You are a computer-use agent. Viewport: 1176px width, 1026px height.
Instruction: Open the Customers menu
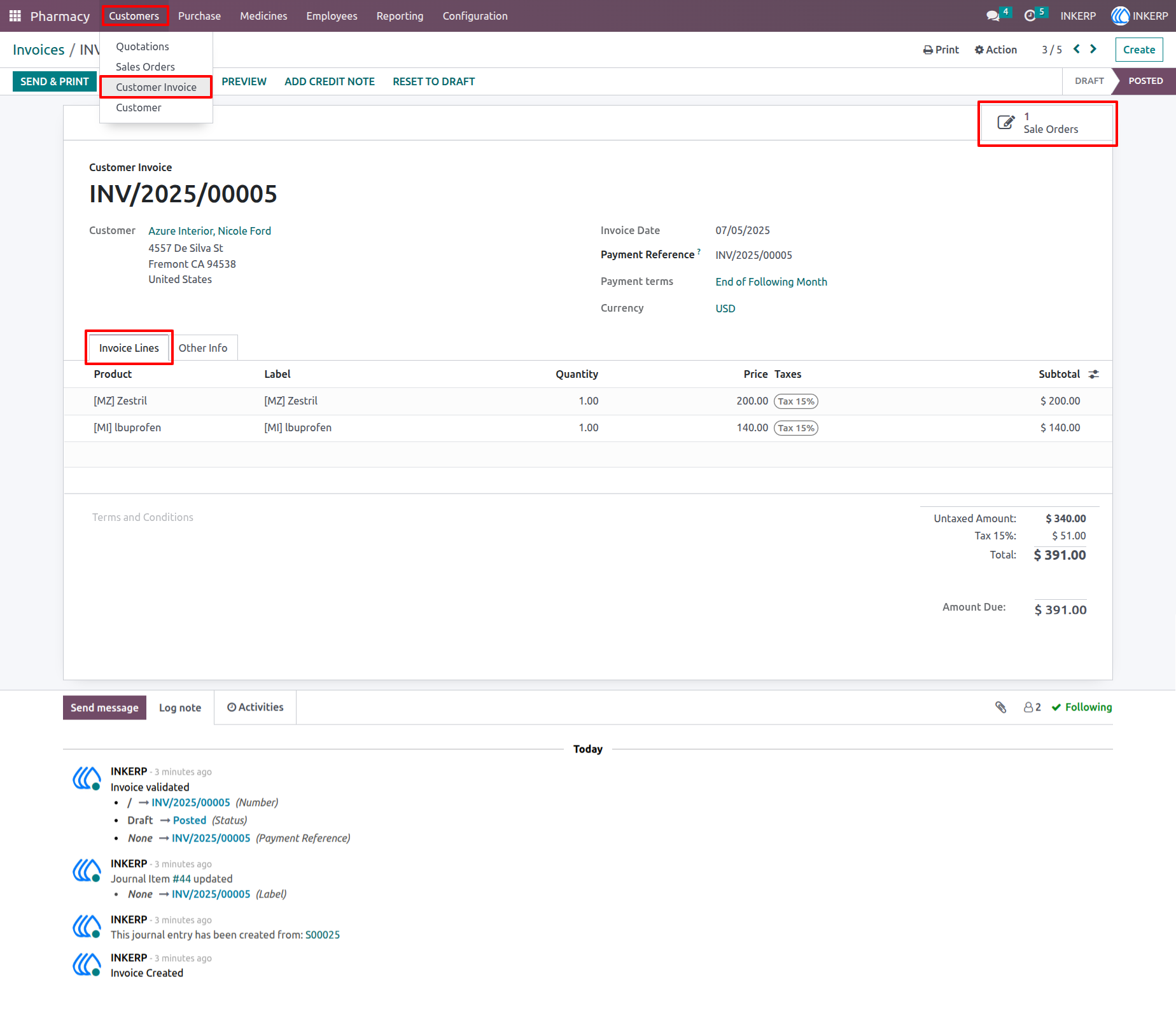click(134, 16)
